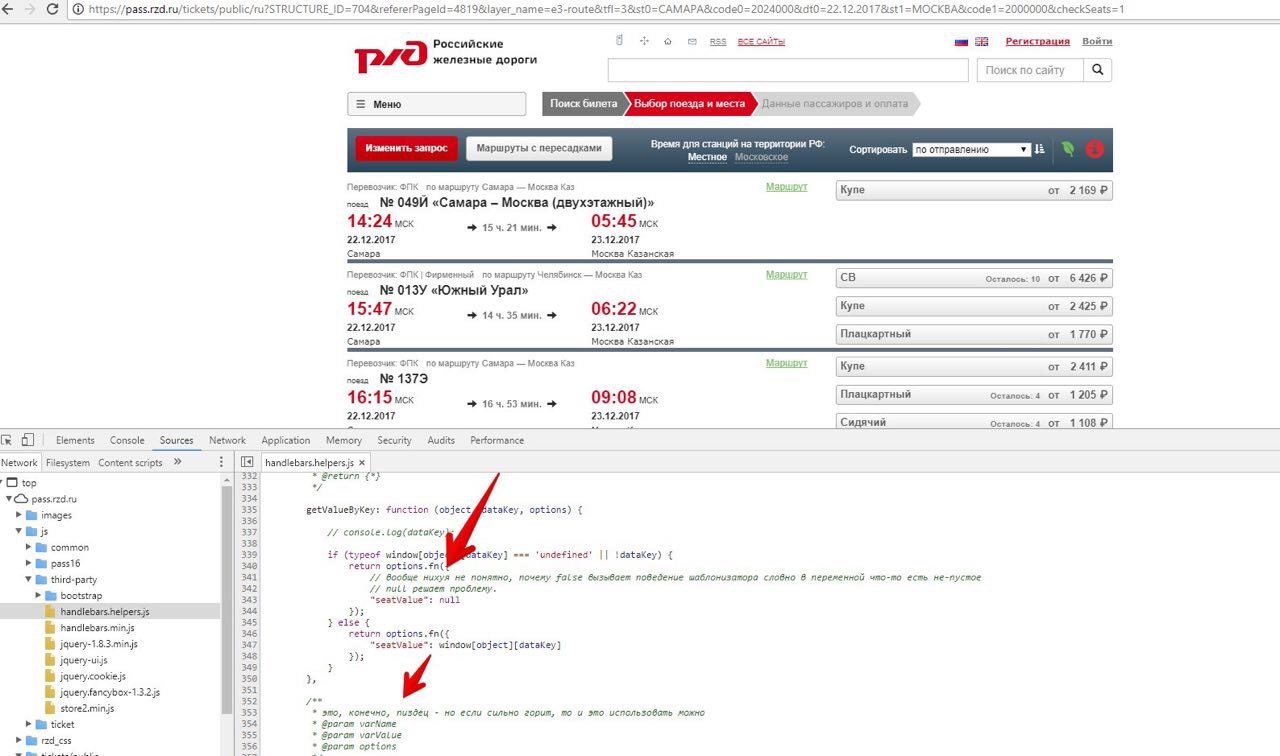The width and height of the screenshot is (1280, 756).
Task: Open the Регистрация link
Action: 1037,42
